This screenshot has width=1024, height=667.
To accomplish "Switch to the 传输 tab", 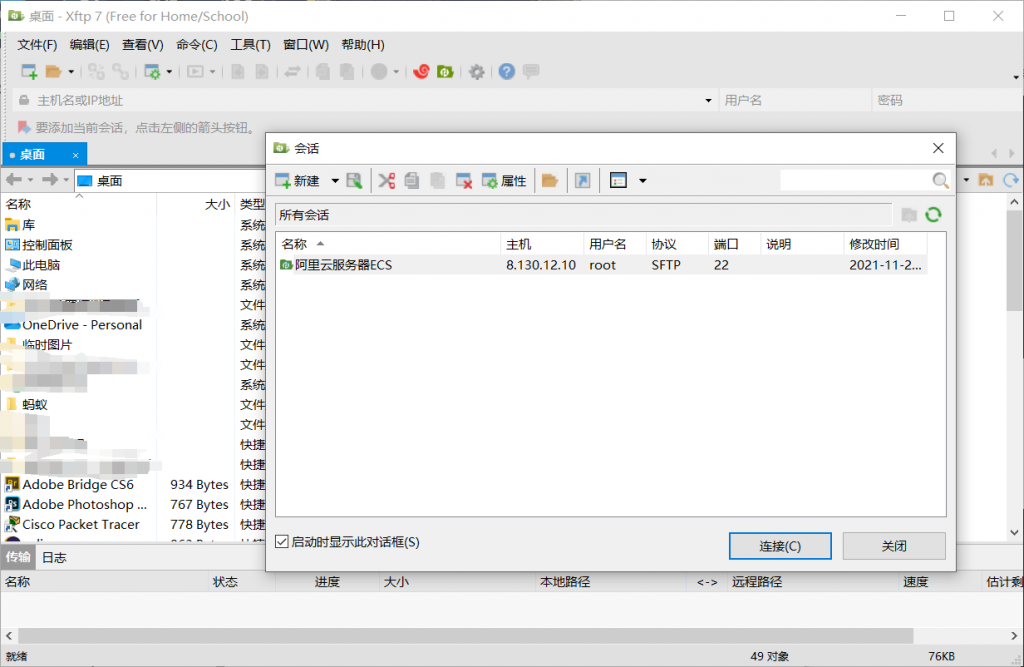I will pyautogui.click(x=18, y=557).
